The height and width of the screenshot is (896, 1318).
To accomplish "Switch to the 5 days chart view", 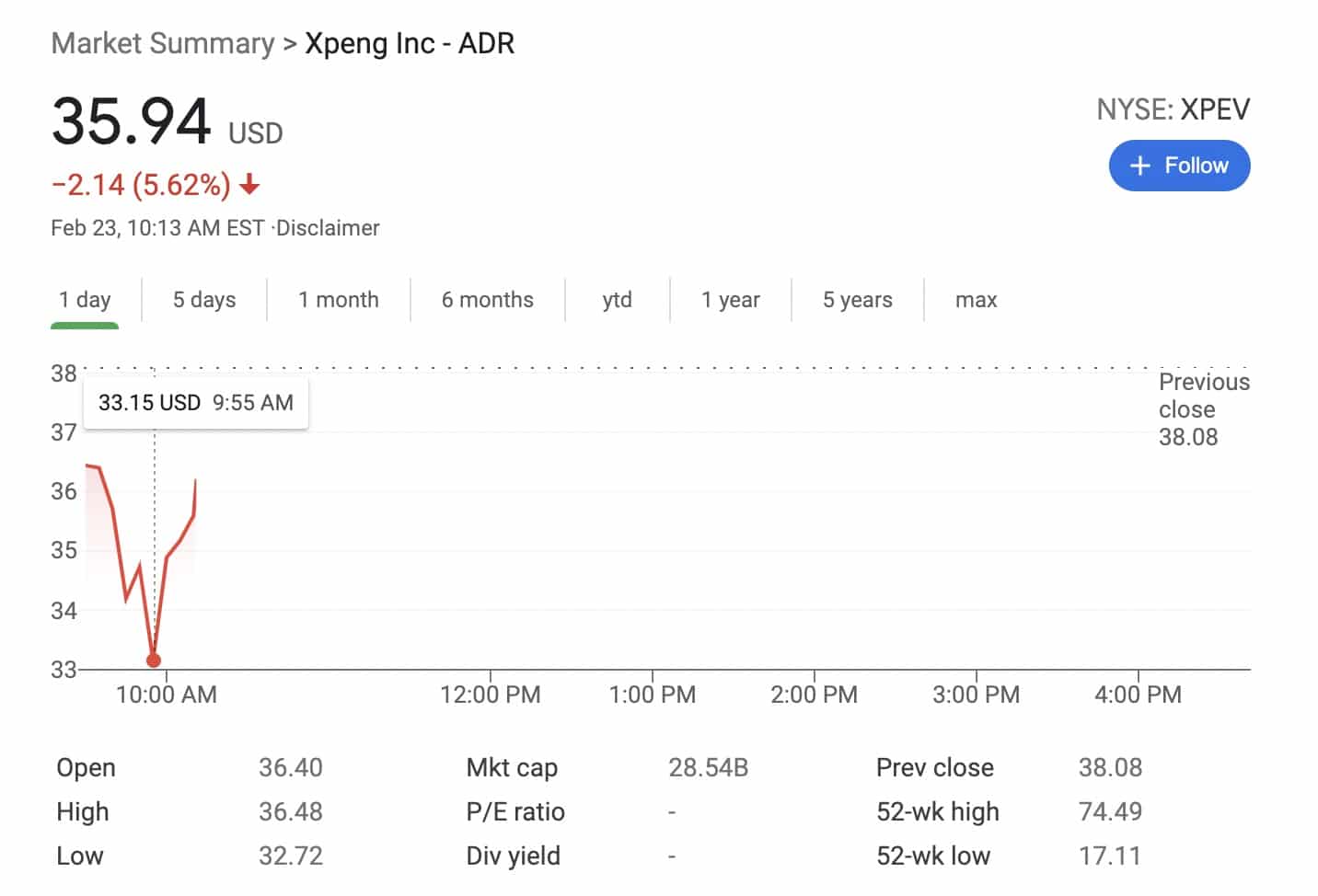I will click(202, 299).
